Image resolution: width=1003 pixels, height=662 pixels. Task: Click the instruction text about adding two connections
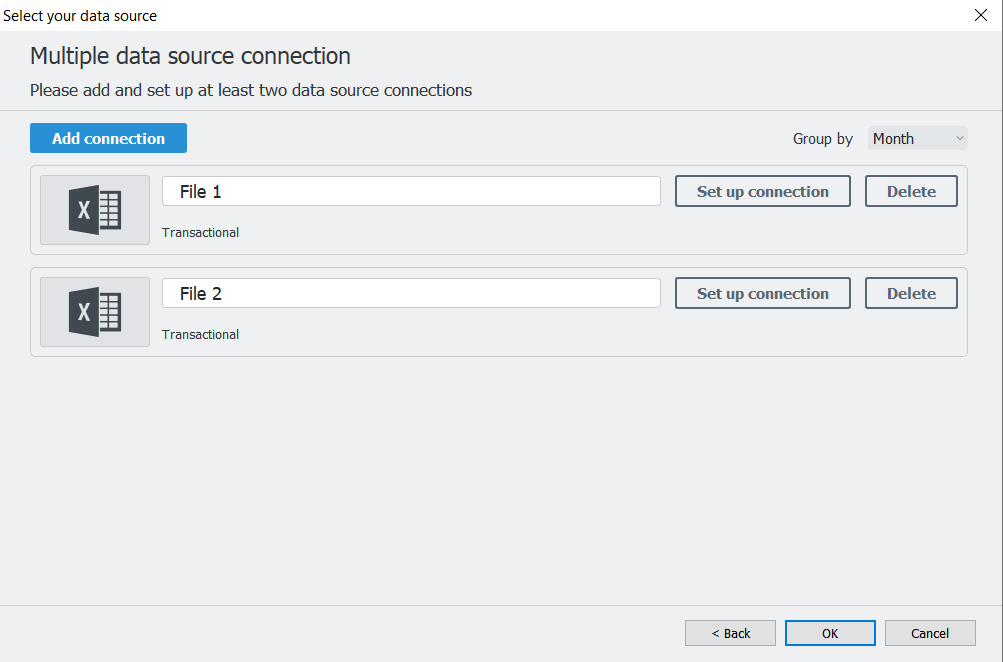pos(250,90)
